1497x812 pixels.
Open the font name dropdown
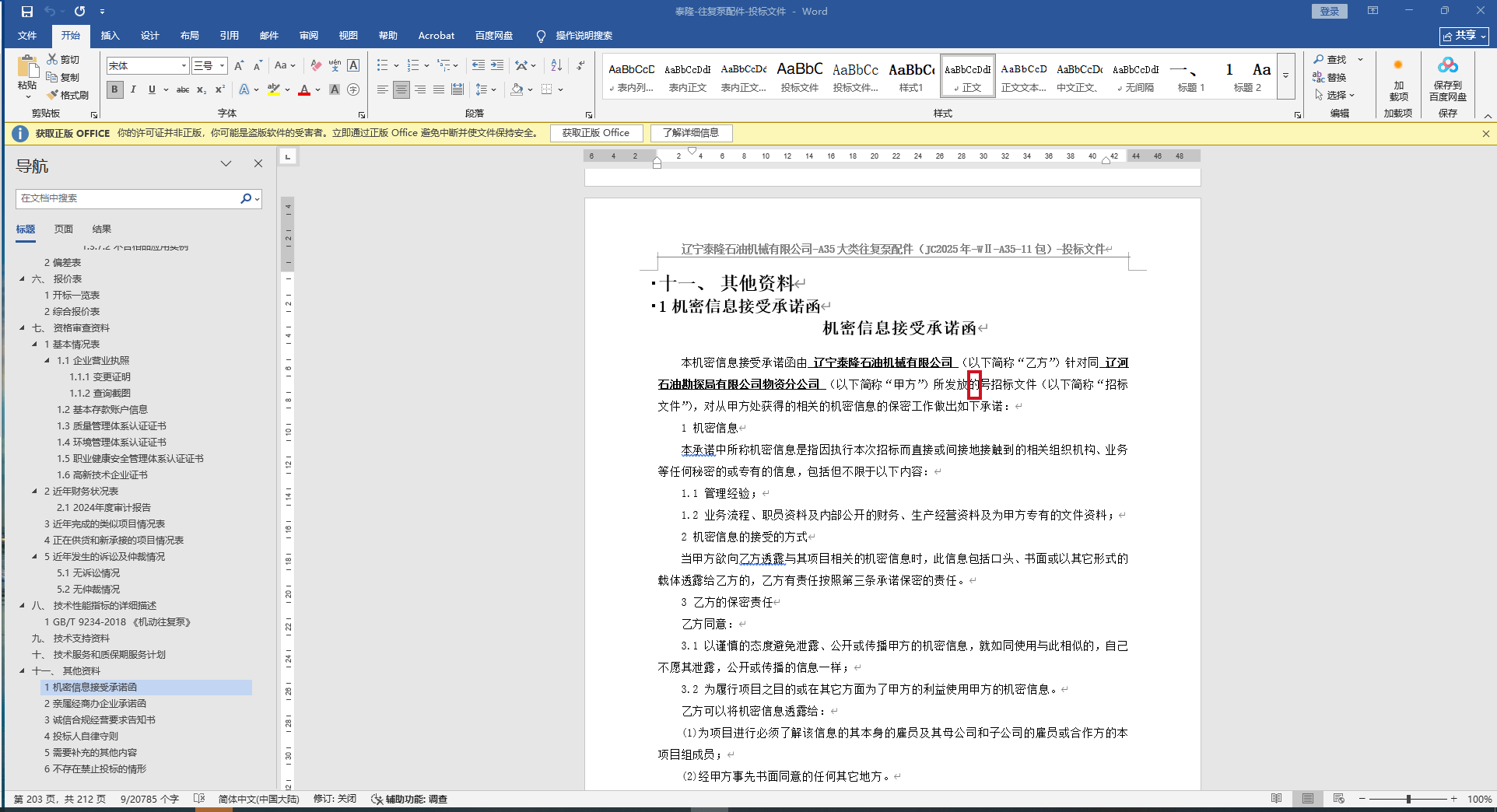click(x=184, y=66)
